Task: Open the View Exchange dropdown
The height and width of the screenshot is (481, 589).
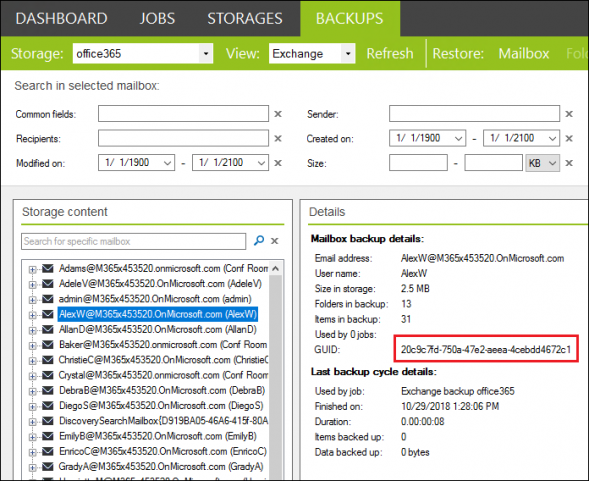Action: click(348, 53)
